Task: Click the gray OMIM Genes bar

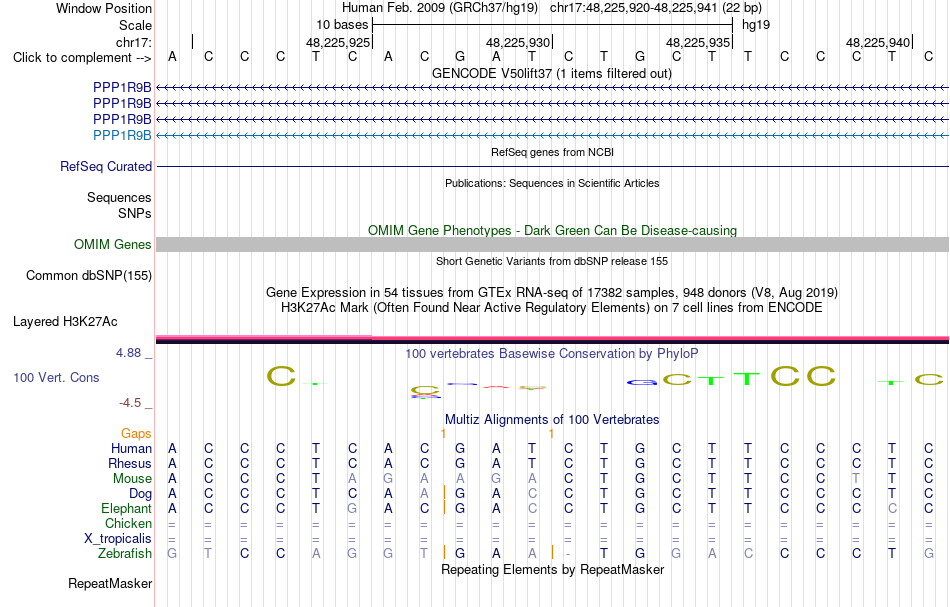Action: (x=552, y=244)
